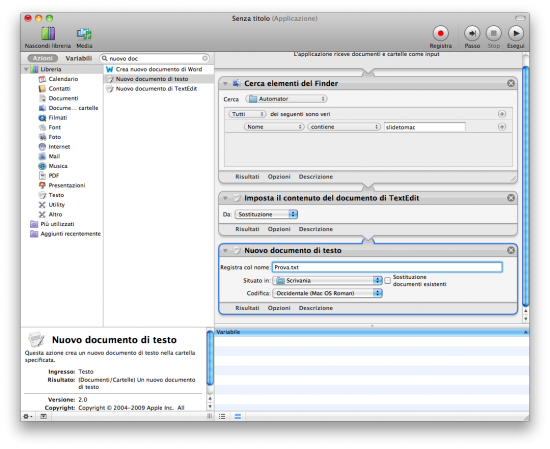Add a criterion next to slidetomac field
Image resolution: width=550 pixels, height=449 pixels.
tap(502, 127)
